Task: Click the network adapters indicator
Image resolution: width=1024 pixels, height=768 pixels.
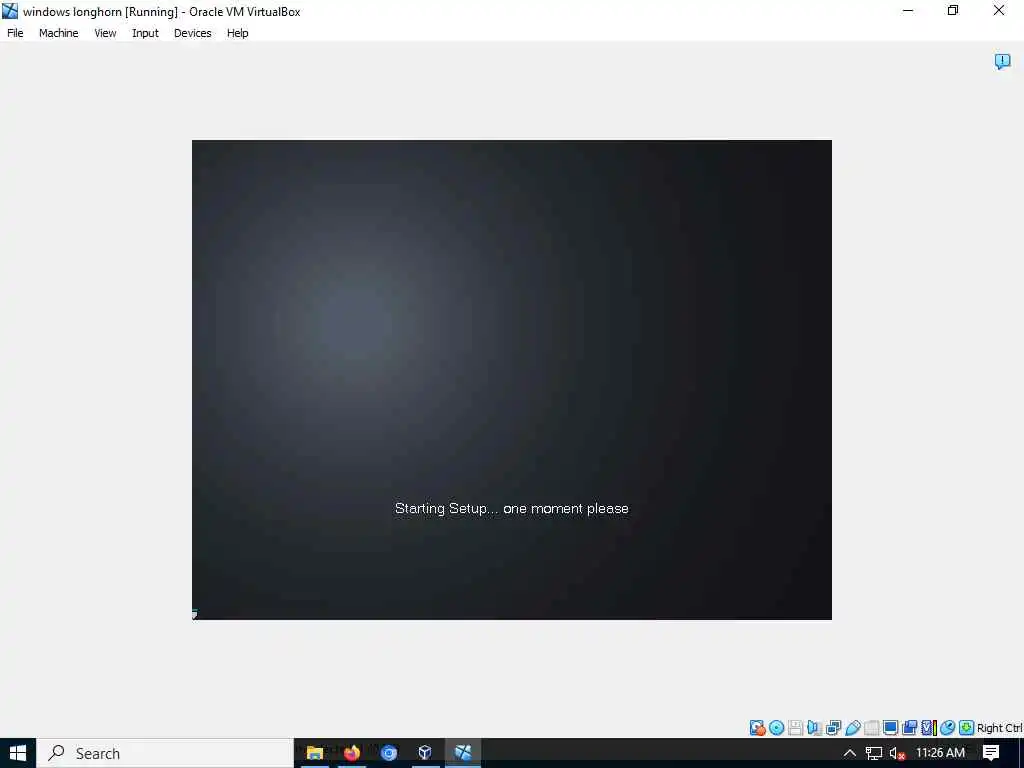Action: [x=833, y=728]
